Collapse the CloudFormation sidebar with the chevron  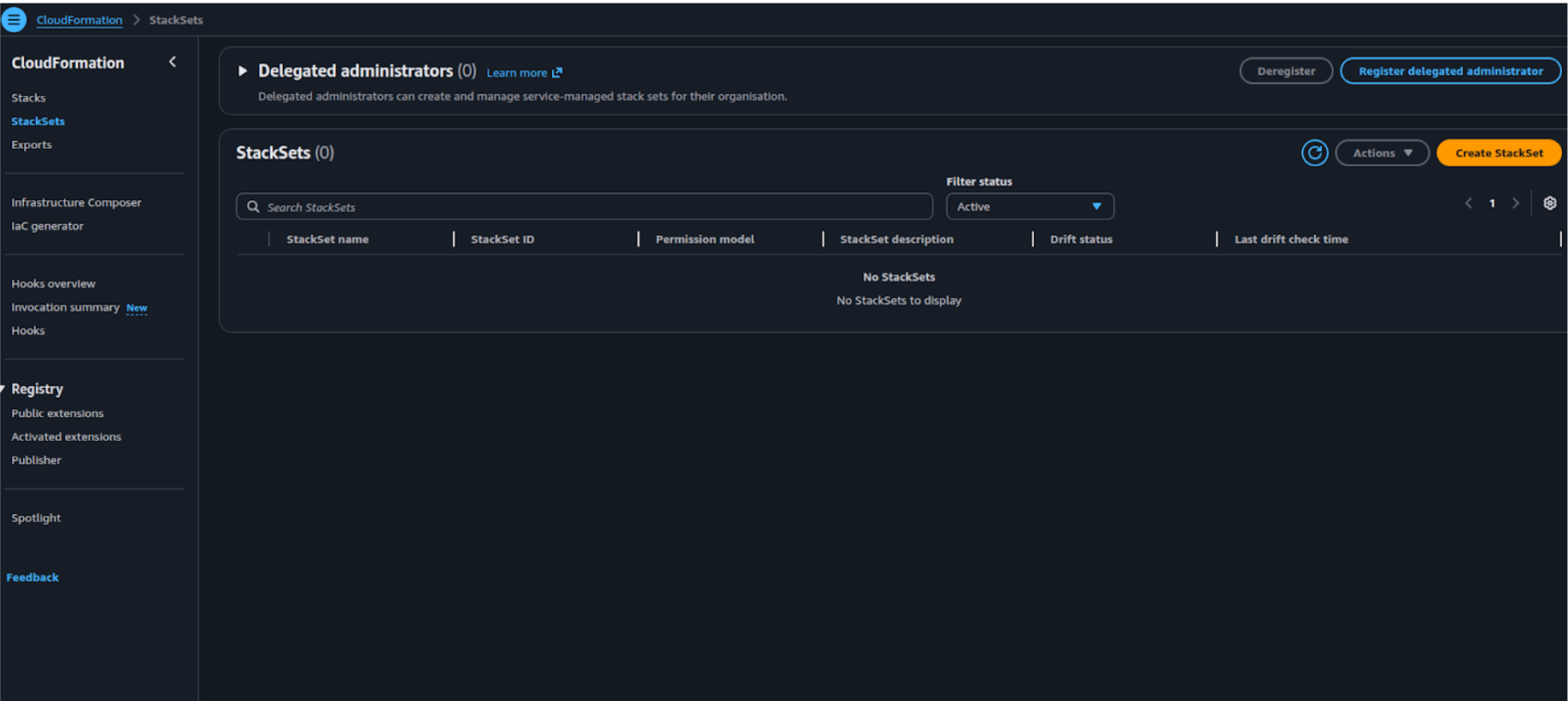click(x=173, y=62)
